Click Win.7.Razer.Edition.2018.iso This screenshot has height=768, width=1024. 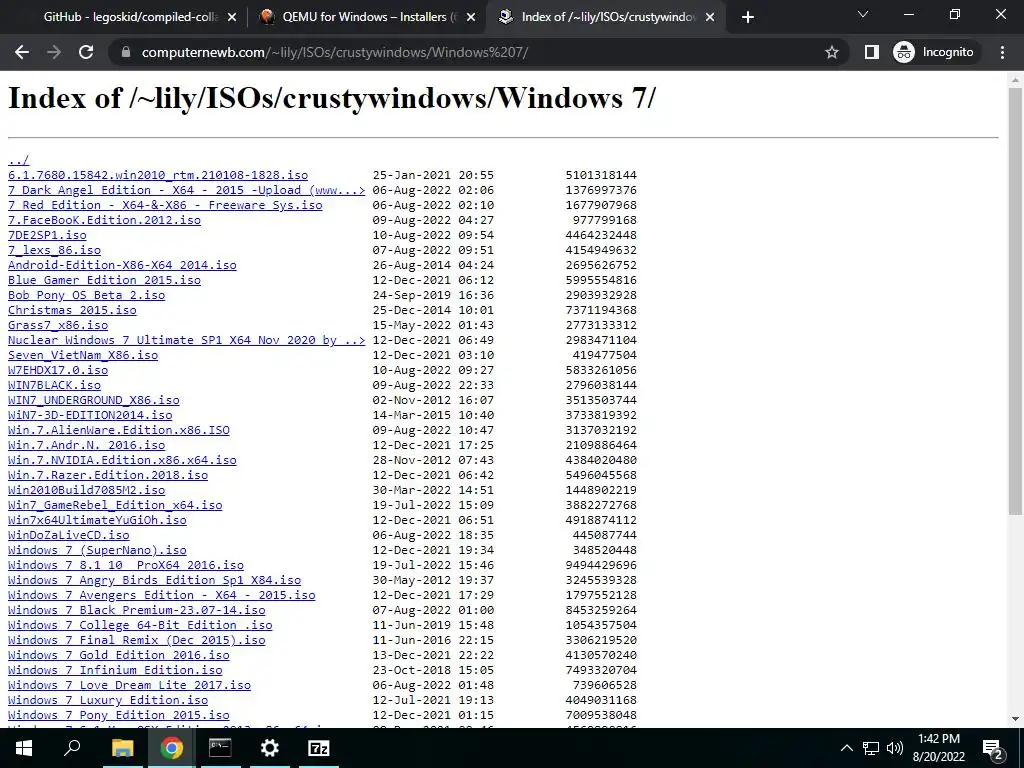pos(108,475)
